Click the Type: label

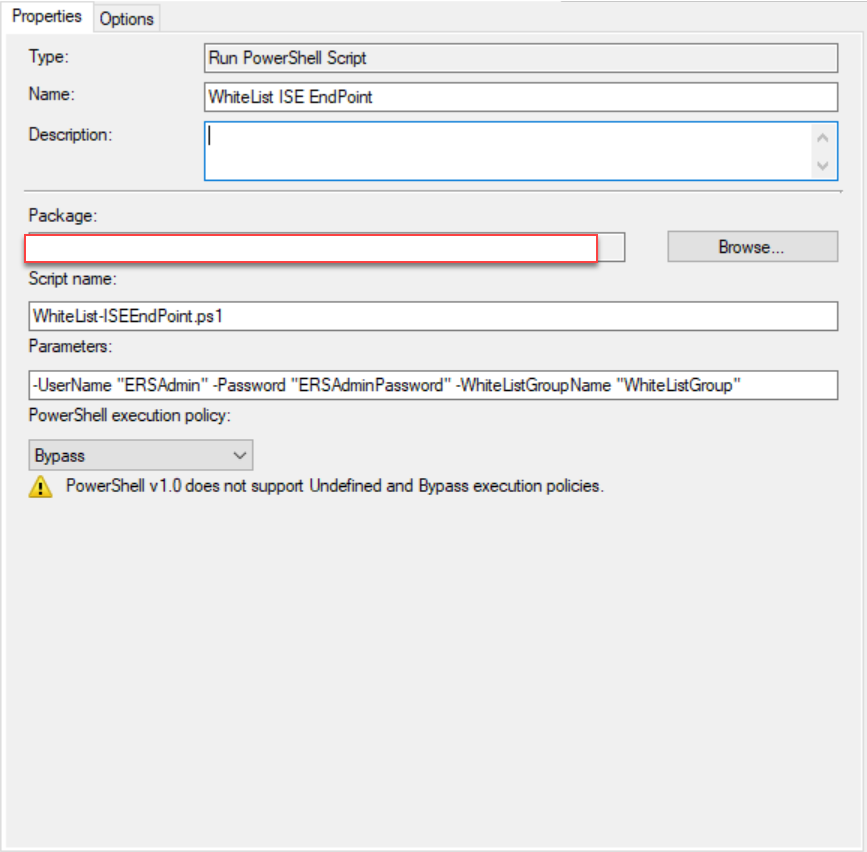49,57
